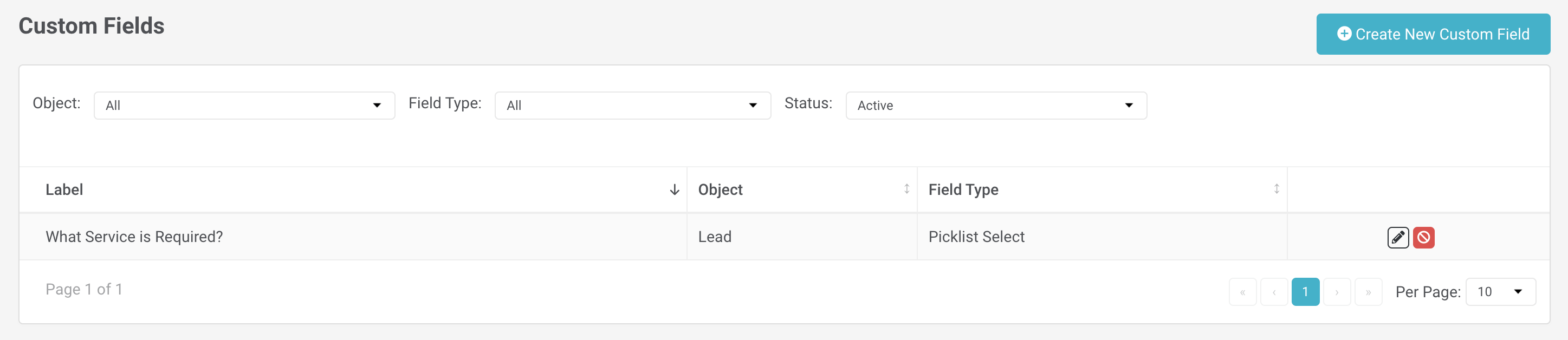Screen dimensions: 1568x340
Task: Click the Object column sort icon
Action: [906, 189]
